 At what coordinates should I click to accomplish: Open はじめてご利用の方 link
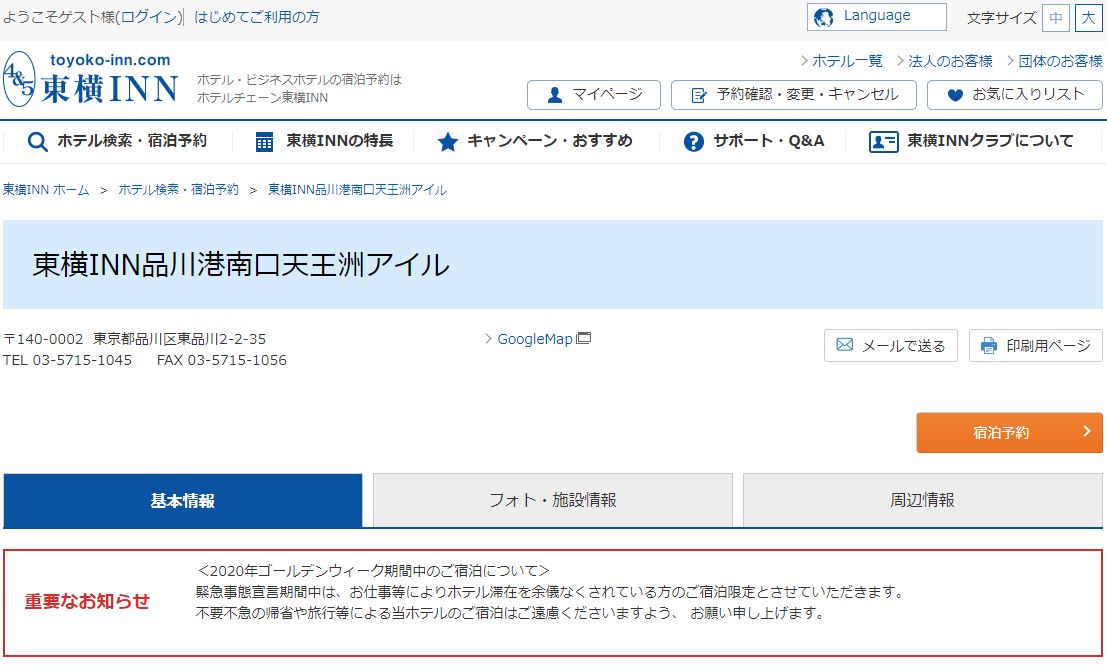[x=256, y=17]
